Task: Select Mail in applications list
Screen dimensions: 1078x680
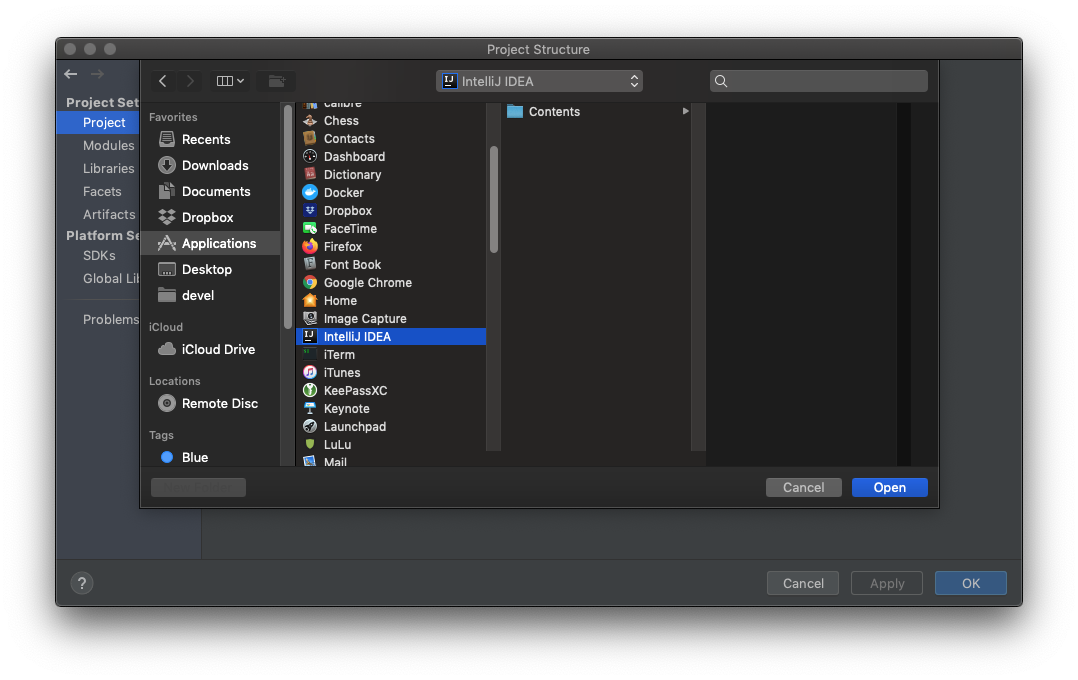Action: (390, 461)
